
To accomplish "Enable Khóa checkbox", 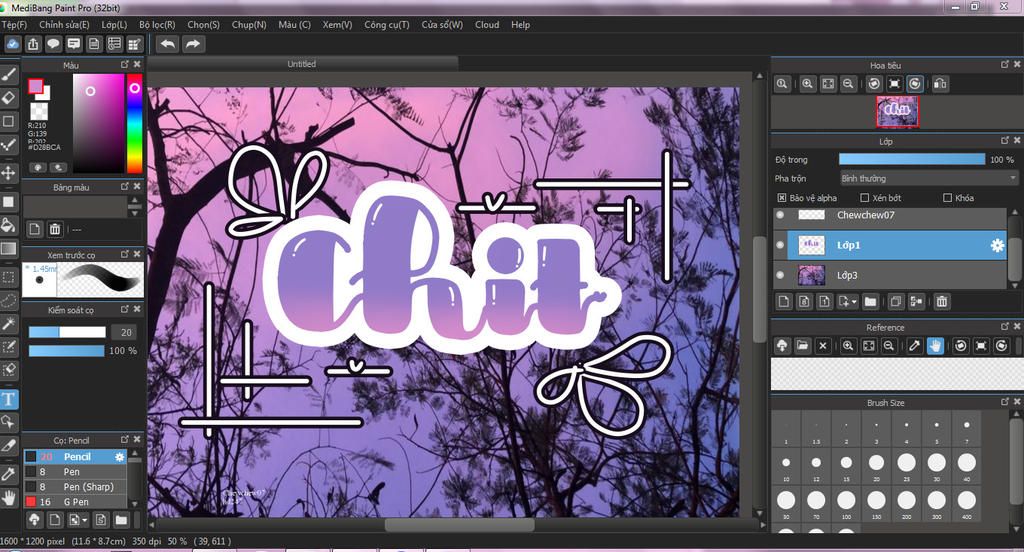I will (x=948, y=198).
